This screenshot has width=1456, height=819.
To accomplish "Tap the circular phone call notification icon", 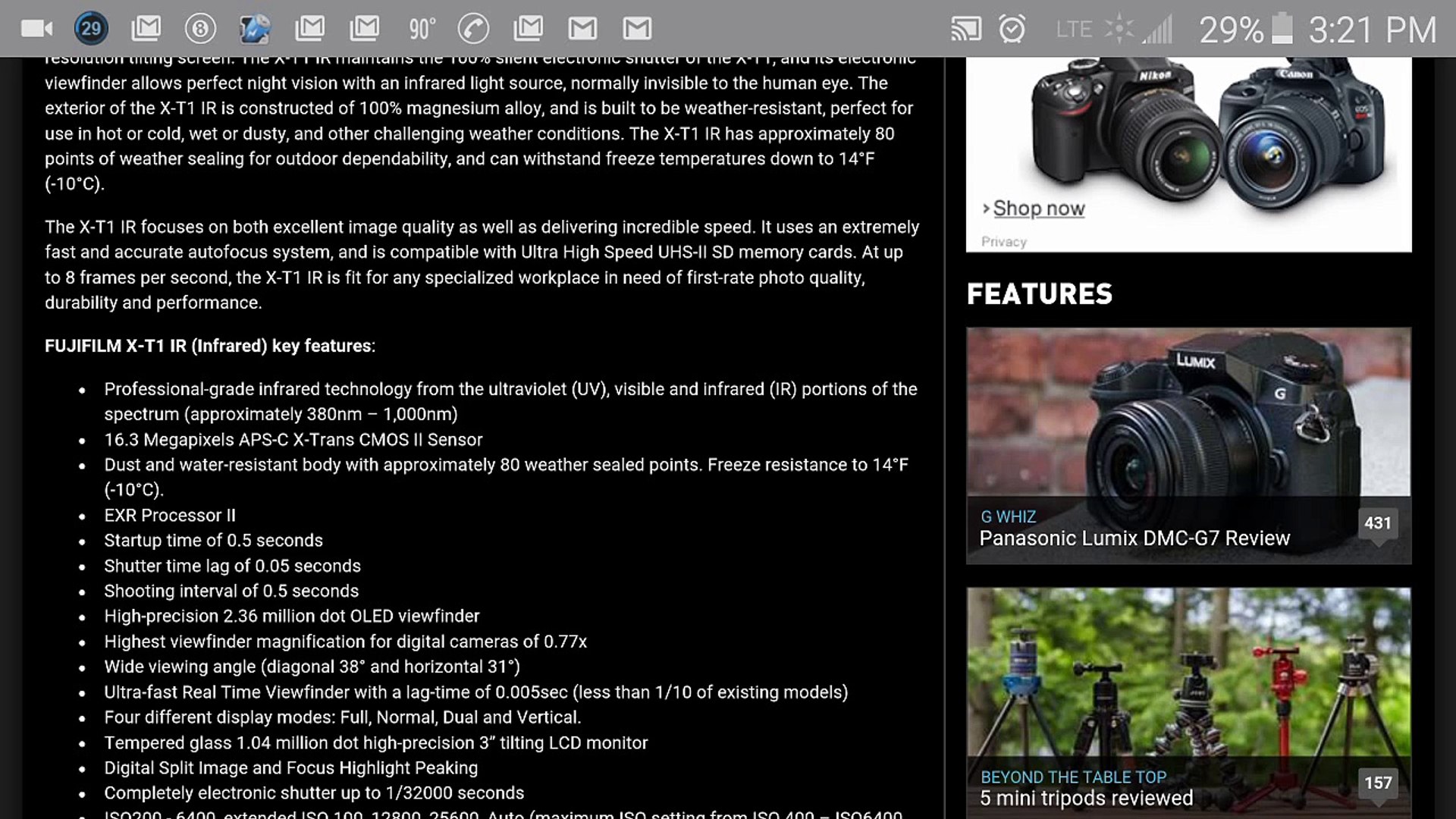I will (x=473, y=29).
